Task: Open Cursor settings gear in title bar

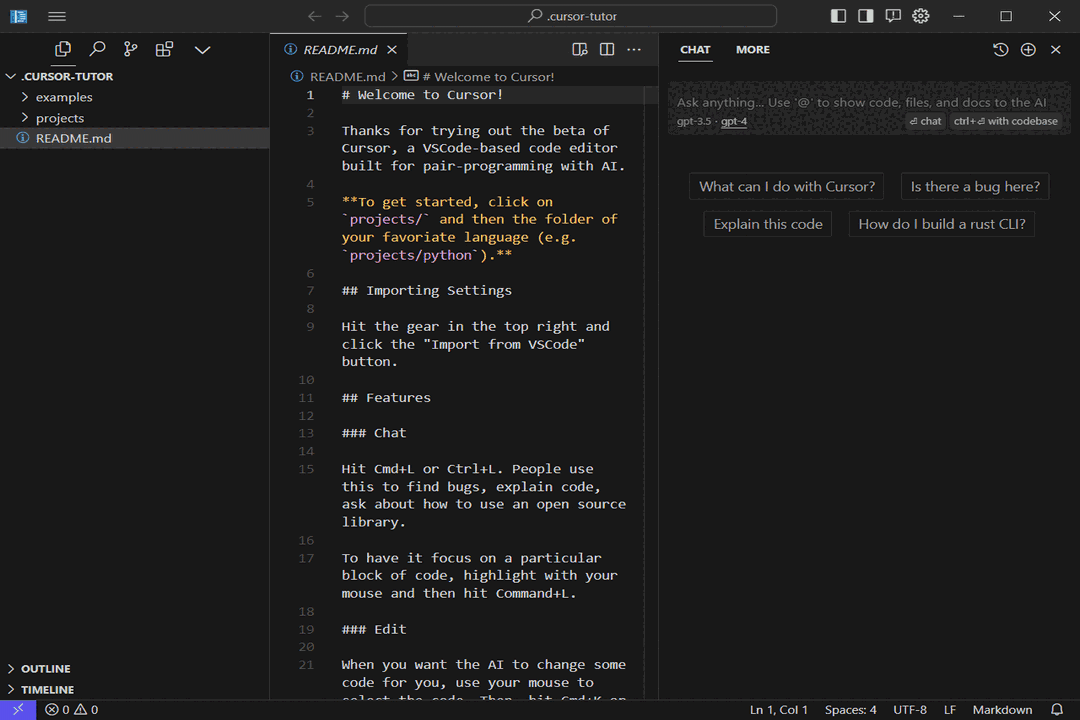Action: pos(921,16)
